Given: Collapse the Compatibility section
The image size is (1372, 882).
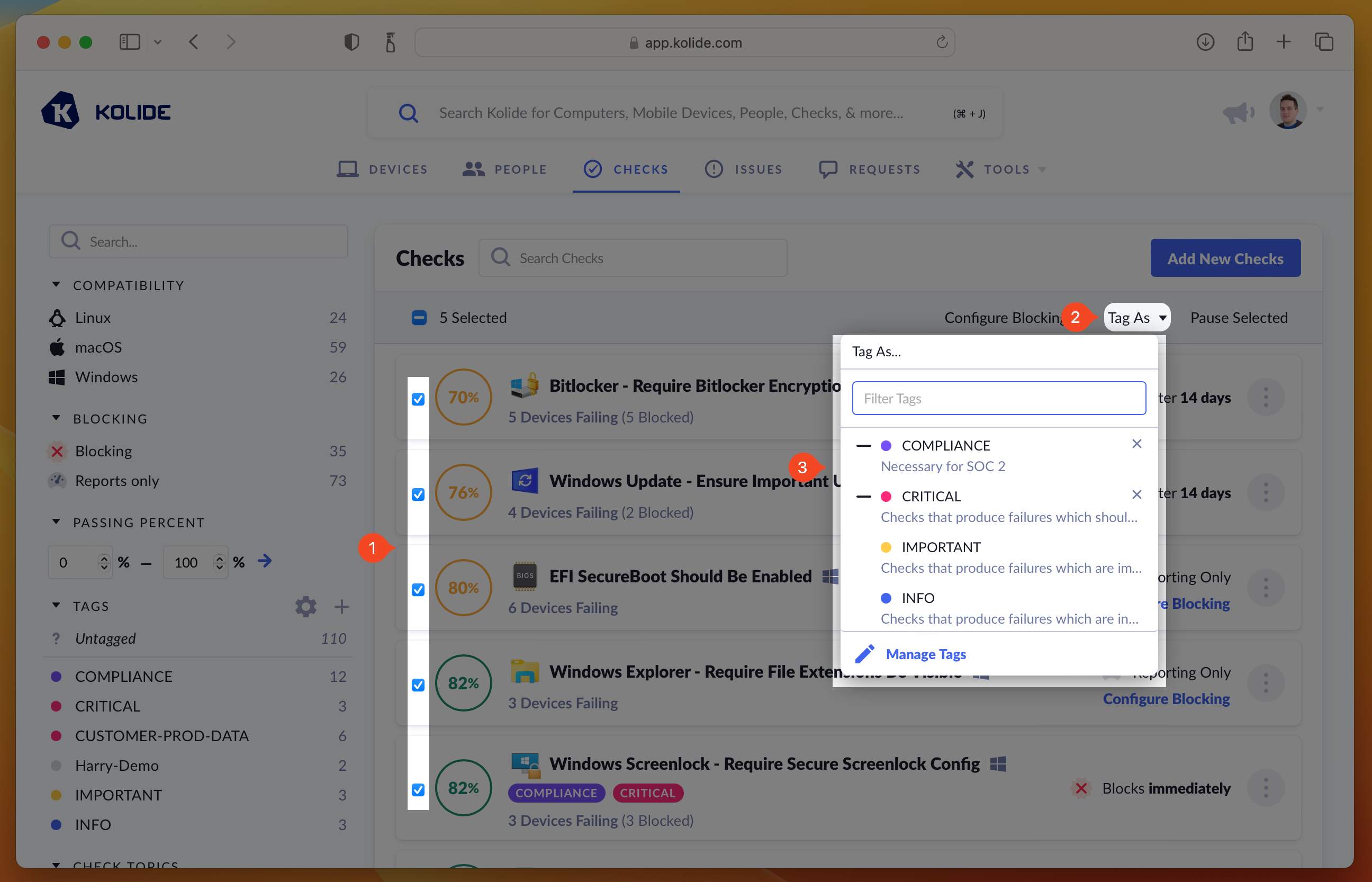Looking at the screenshot, I should click(56, 285).
